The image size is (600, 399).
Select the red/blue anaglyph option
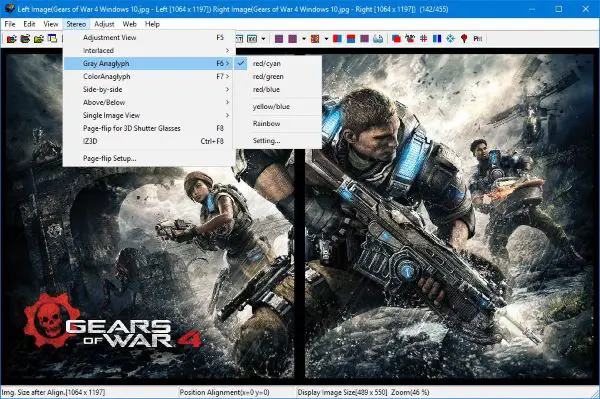pyautogui.click(x=278, y=90)
